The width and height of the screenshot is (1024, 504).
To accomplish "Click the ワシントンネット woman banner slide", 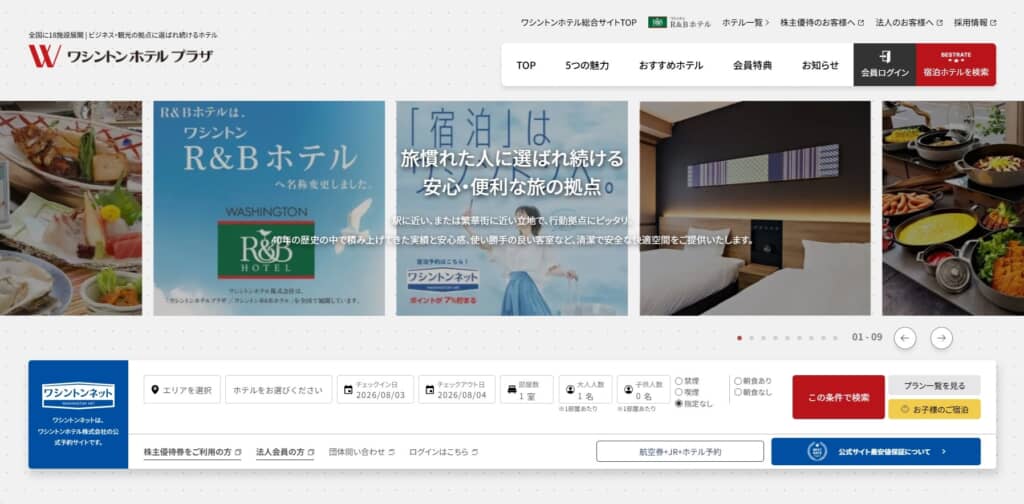I will (x=512, y=208).
